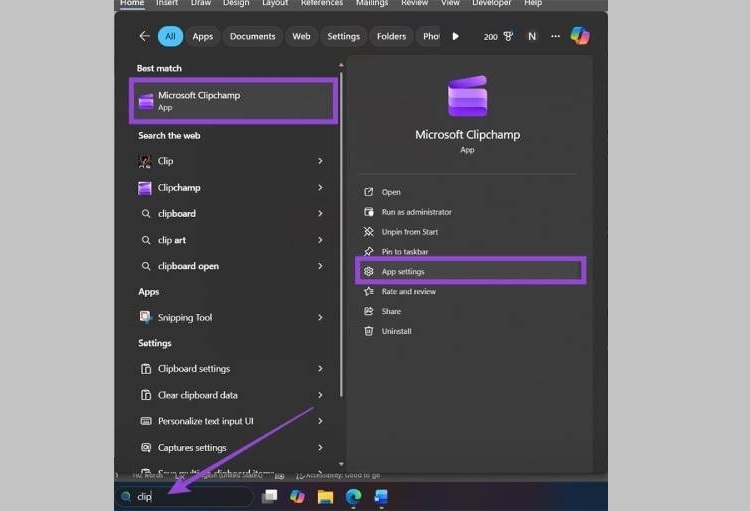Expand the Clipchamp web result chevron
The image size is (750, 511).
(320, 188)
